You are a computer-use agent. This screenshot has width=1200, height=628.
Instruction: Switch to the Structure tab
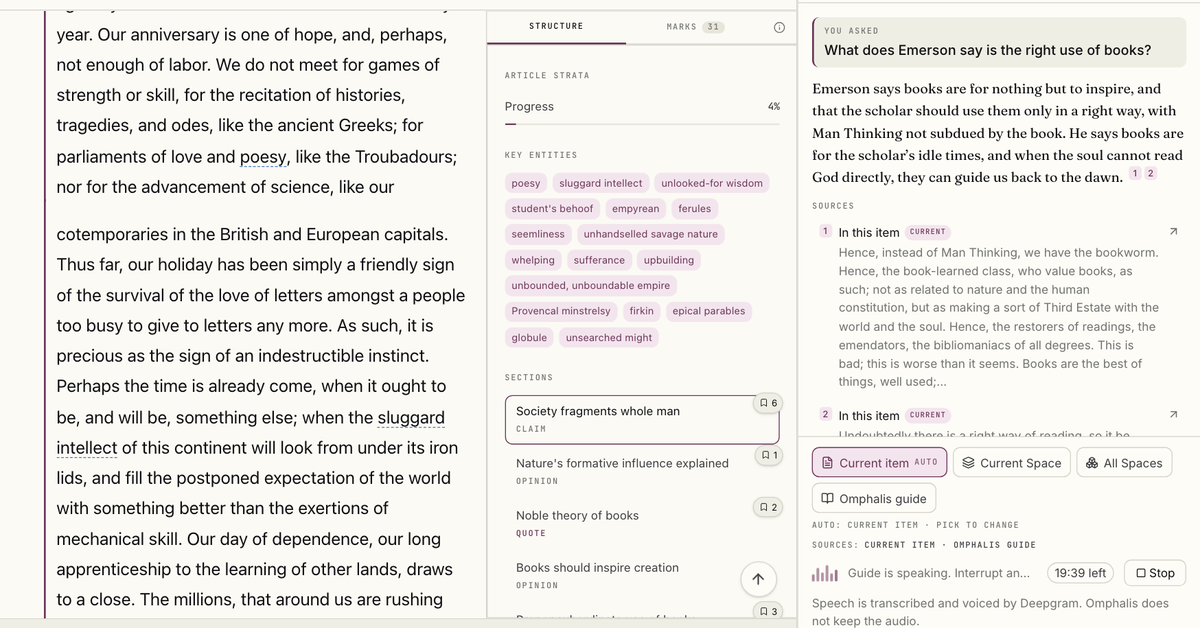click(556, 26)
